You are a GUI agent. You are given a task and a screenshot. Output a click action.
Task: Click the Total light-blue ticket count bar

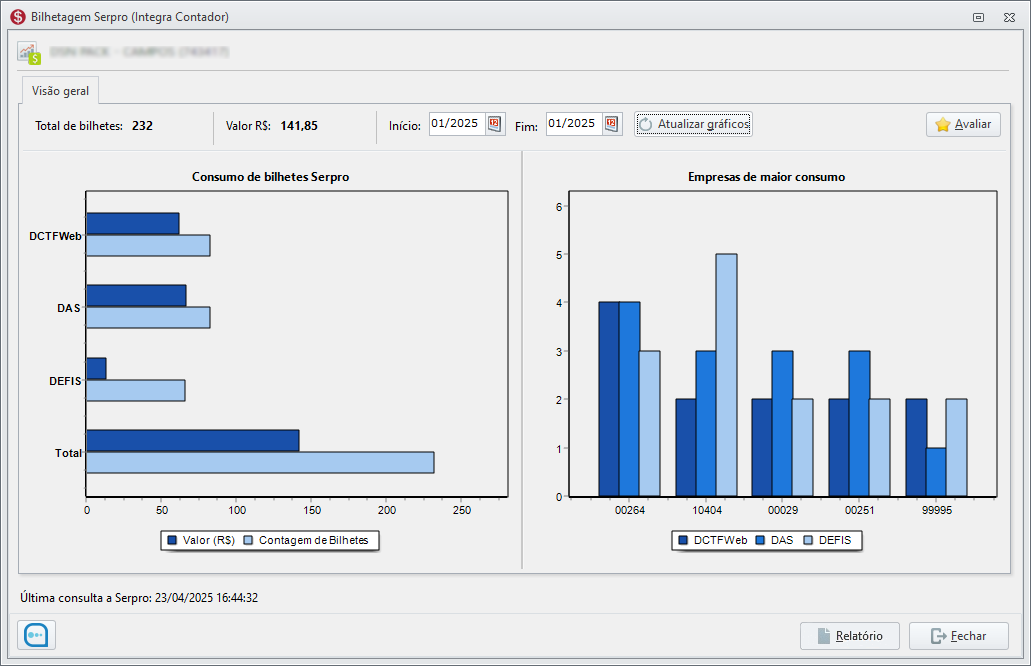tap(260, 462)
